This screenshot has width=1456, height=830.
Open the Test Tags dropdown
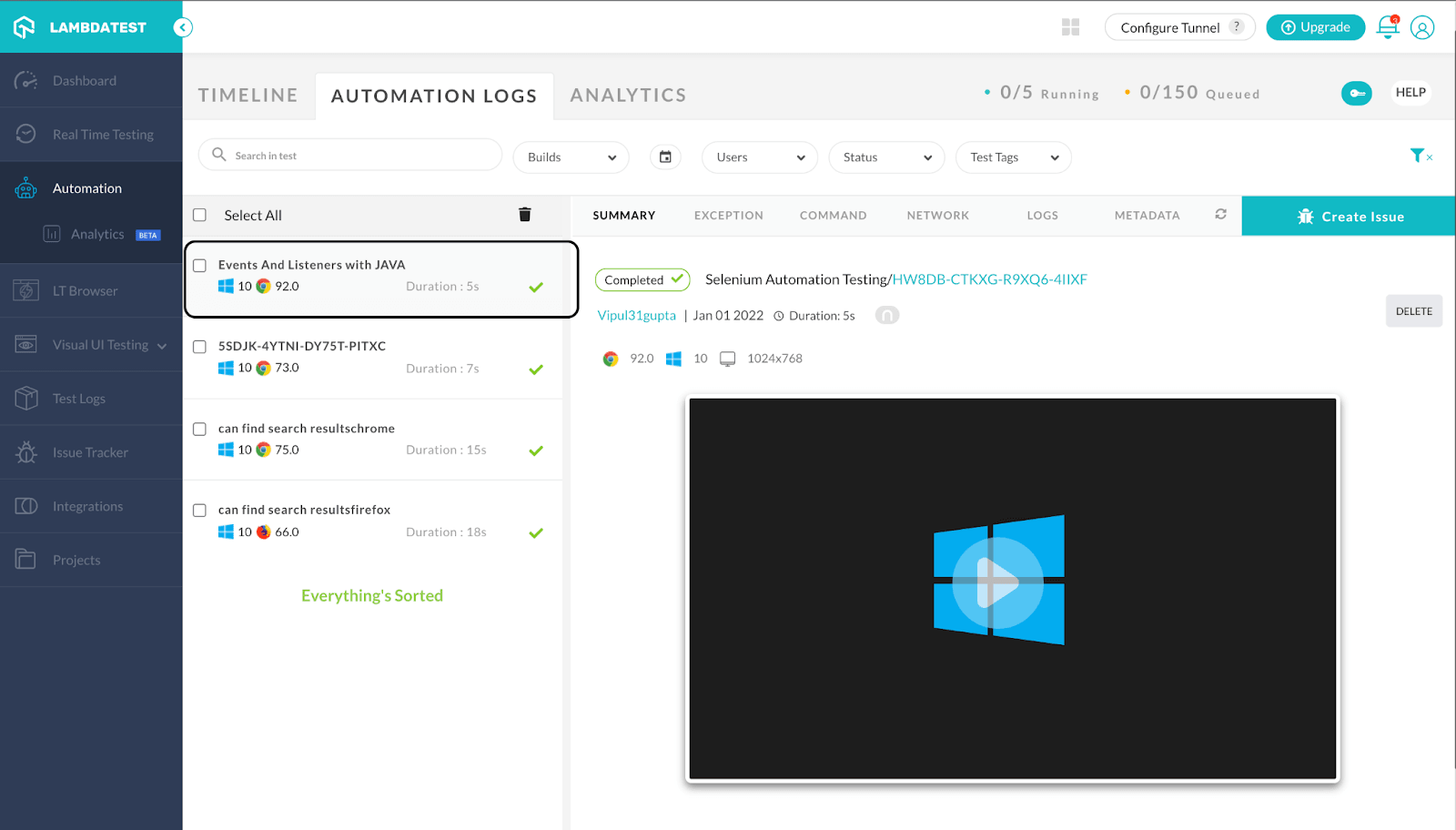(x=1012, y=157)
